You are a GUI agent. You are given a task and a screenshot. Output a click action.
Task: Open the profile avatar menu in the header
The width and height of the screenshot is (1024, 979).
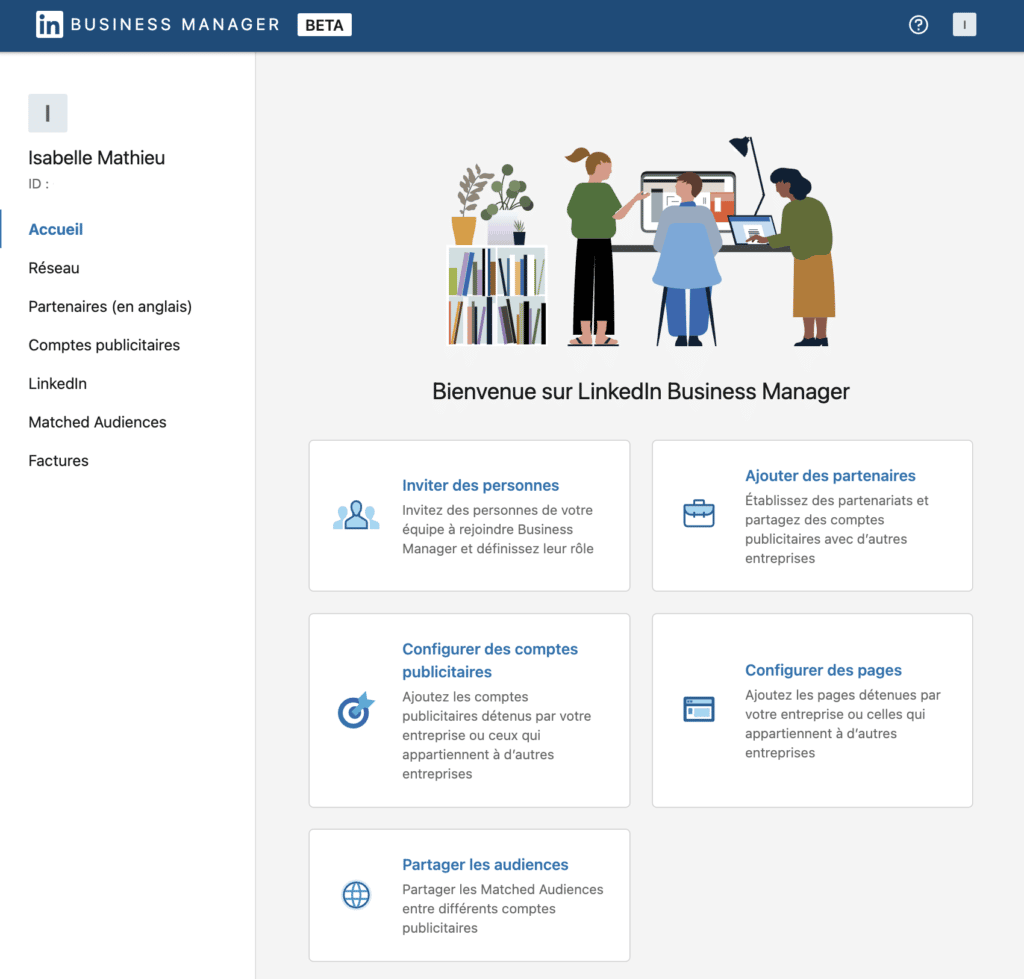click(x=964, y=25)
